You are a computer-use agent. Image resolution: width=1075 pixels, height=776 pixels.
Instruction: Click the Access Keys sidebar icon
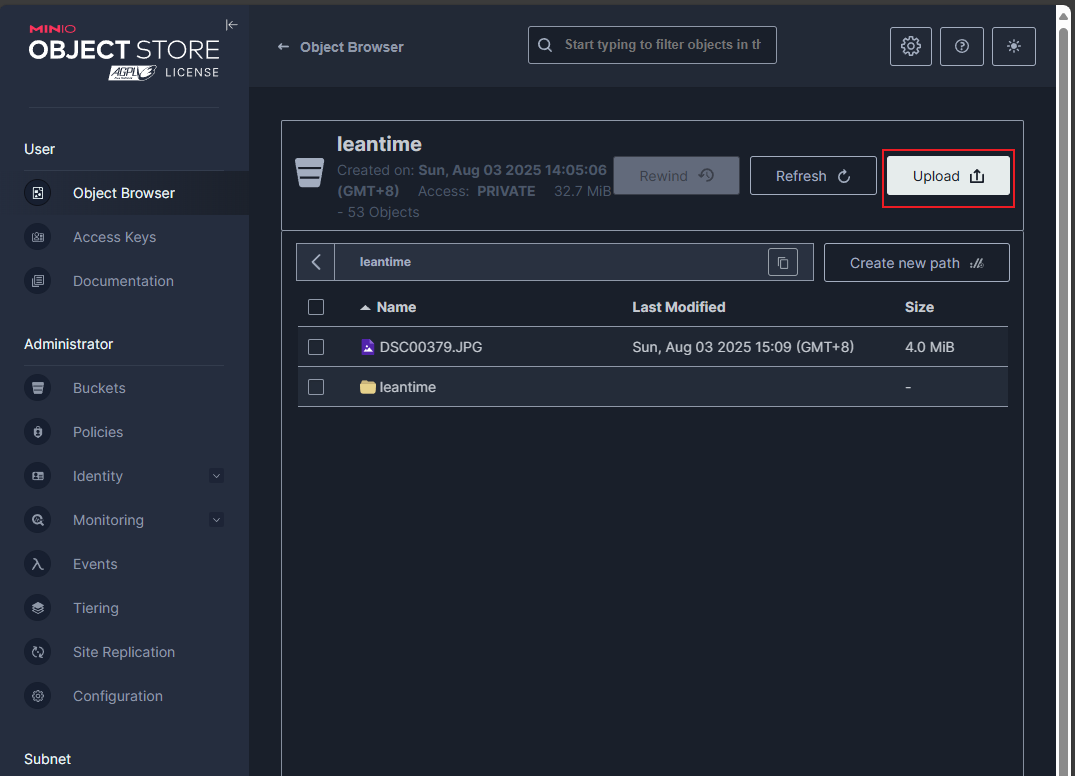point(38,237)
